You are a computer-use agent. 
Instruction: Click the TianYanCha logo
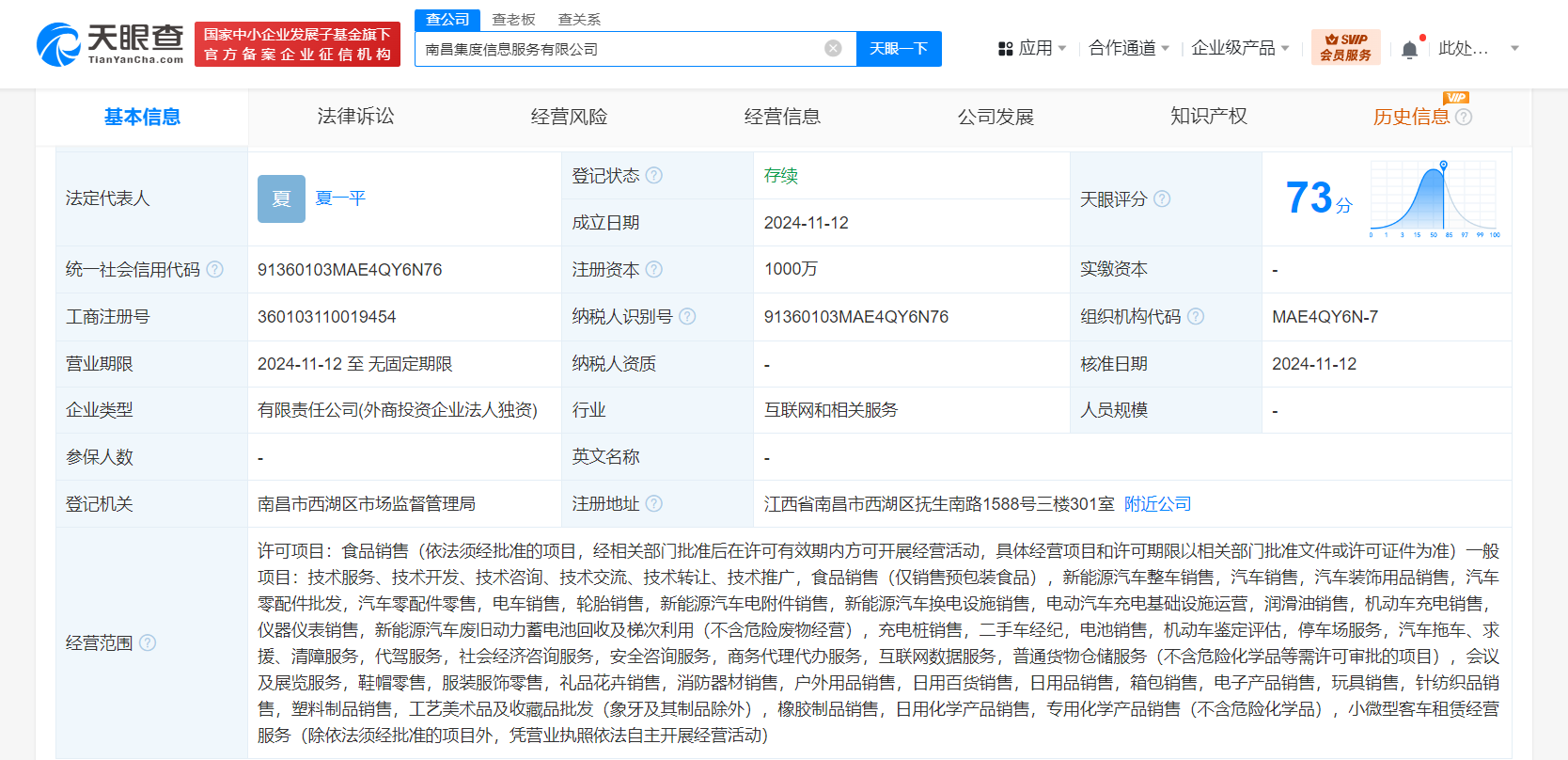110,44
